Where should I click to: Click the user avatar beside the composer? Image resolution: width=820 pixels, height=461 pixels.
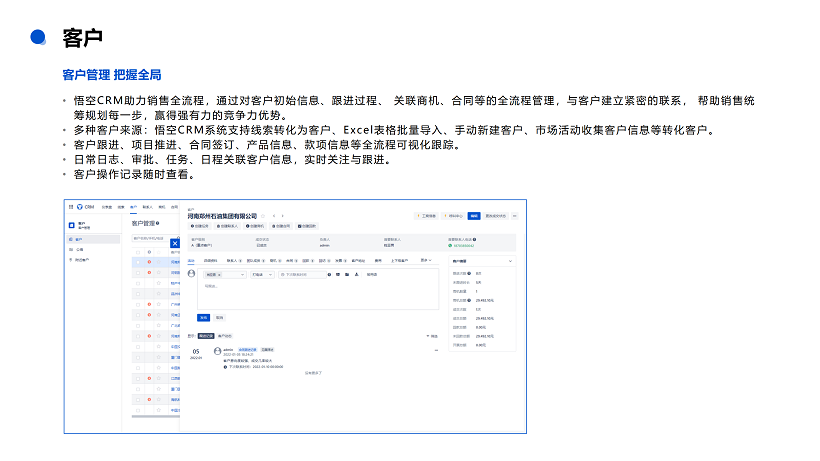click(x=191, y=273)
